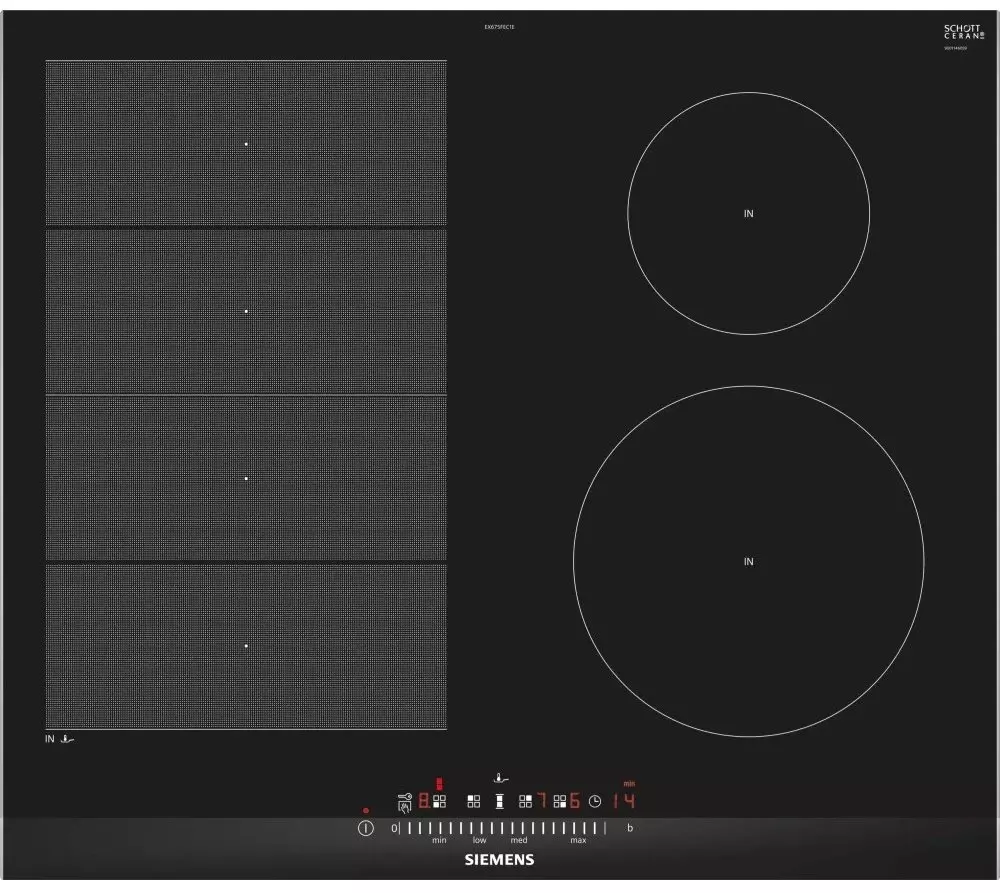Select the front-right zone selector icon
The image size is (1000, 893).
(560, 802)
